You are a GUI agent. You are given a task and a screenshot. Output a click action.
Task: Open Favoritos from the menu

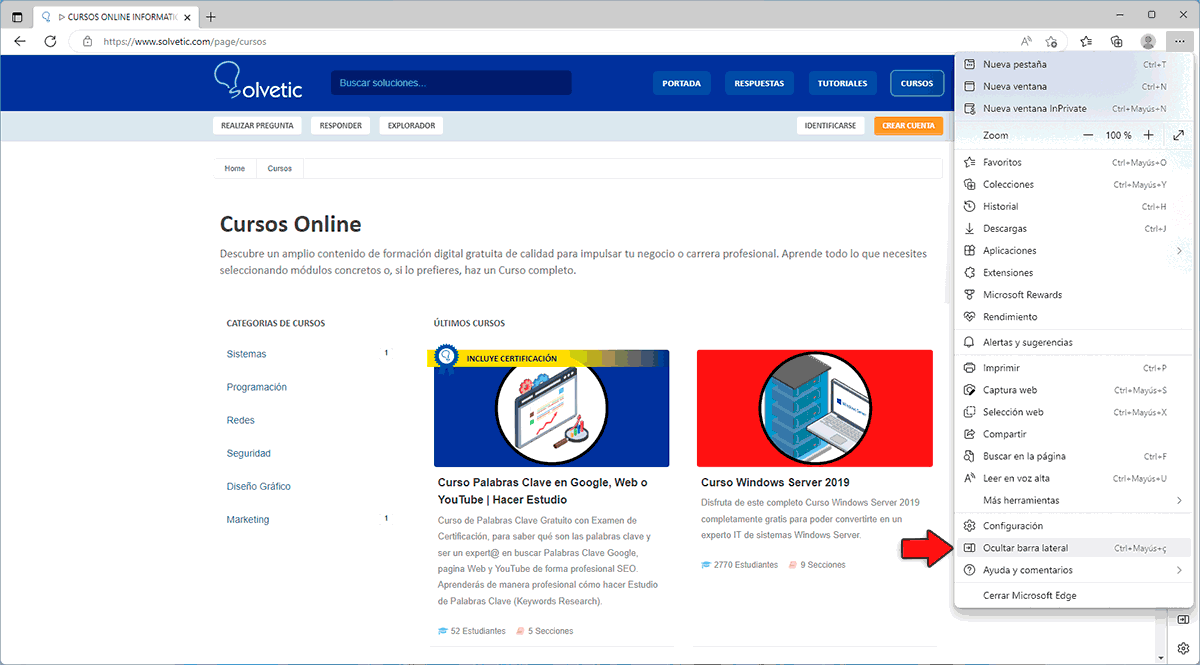[x=1073, y=162]
